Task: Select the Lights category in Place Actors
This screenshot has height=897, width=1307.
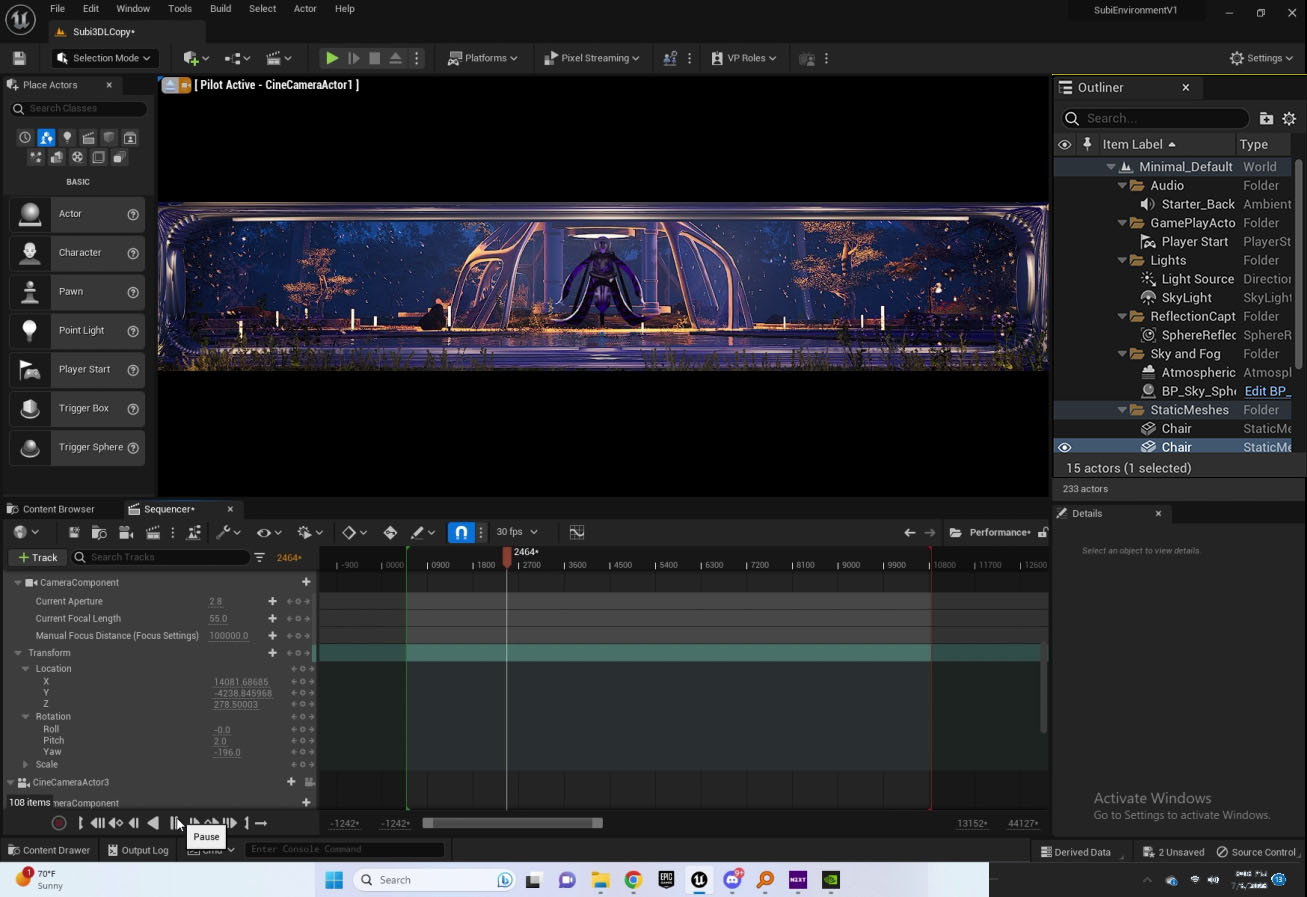Action: pos(67,138)
